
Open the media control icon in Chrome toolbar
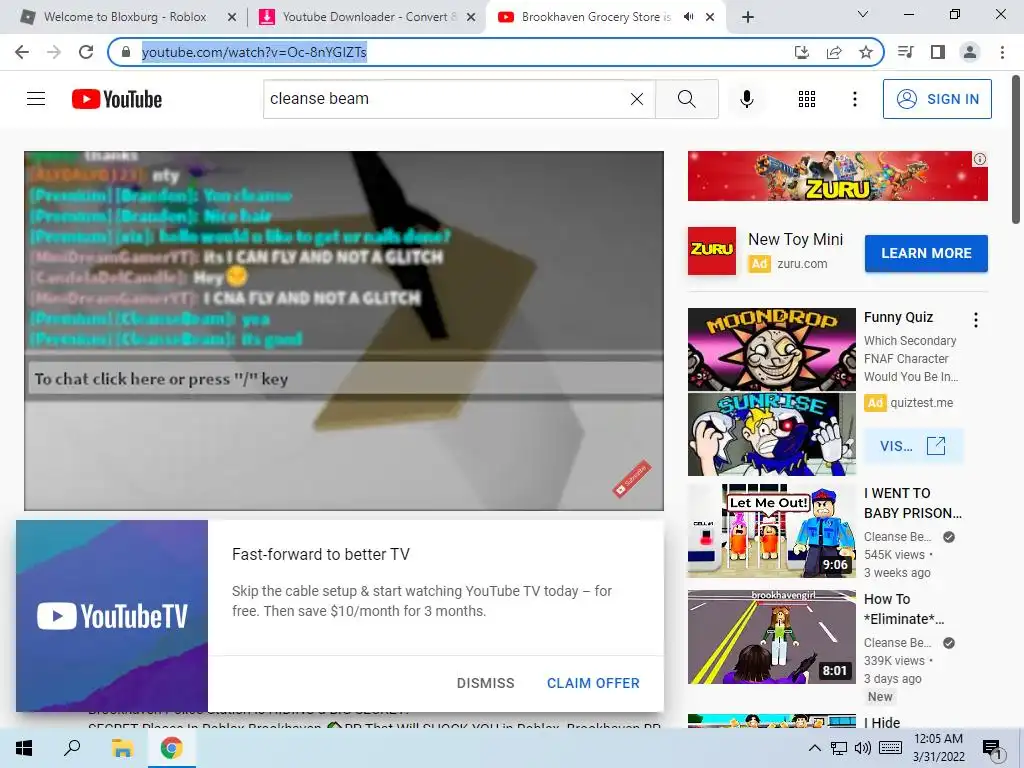tap(905, 52)
